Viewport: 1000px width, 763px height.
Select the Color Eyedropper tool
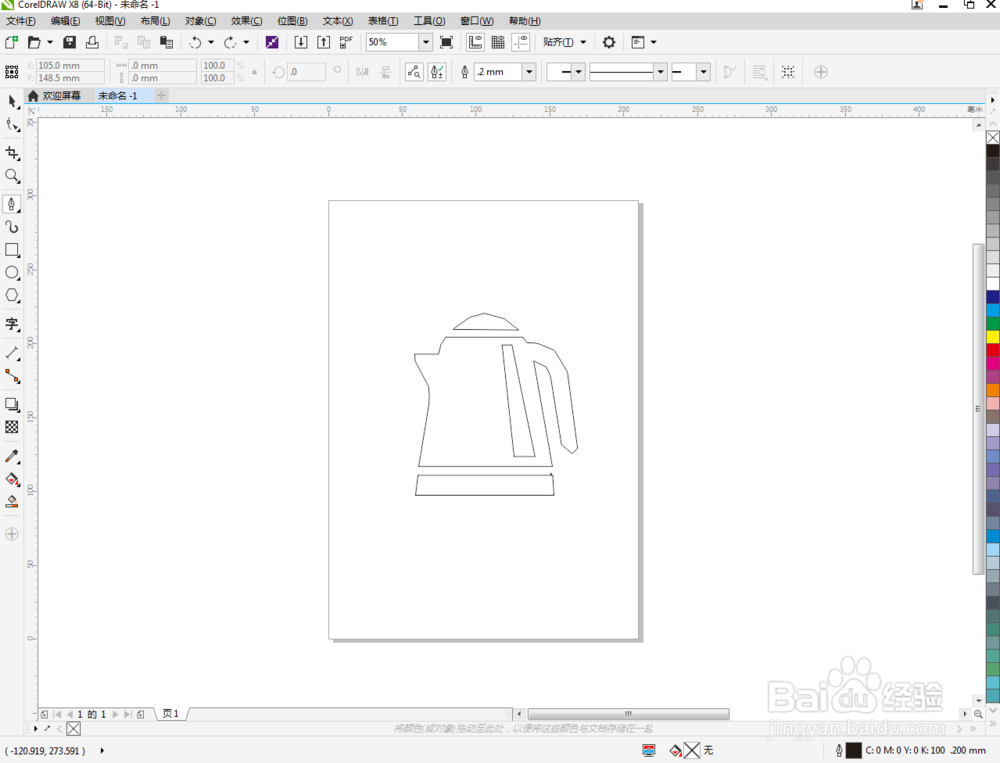12,456
